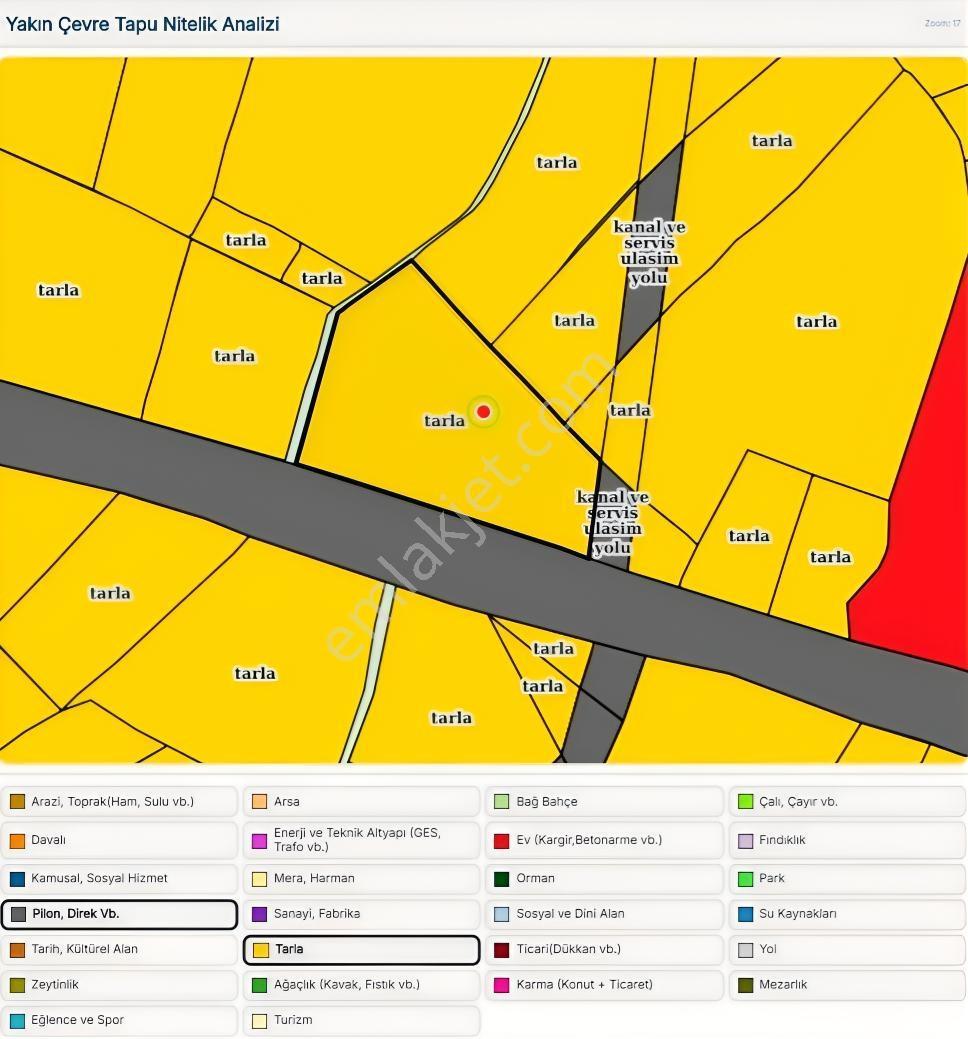968x1039 pixels.
Task: Click the tarla label beside the red marker
Action: [x=445, y=421]
